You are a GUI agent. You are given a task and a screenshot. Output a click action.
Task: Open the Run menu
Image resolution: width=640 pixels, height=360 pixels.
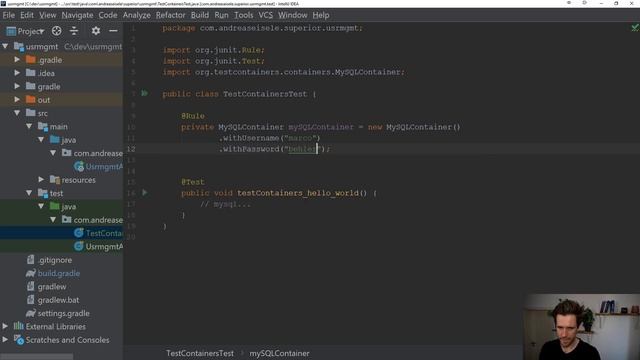pos(222,15)
